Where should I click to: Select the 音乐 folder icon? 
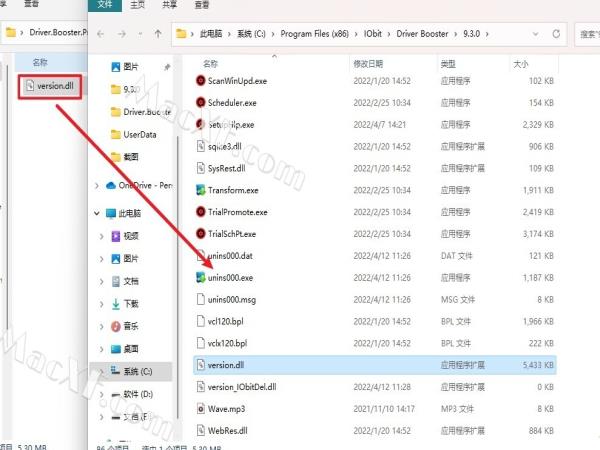click(116, 327)
